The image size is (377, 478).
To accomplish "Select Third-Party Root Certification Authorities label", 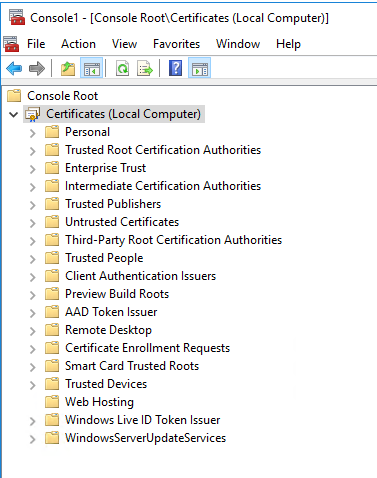I will (174, 240).
